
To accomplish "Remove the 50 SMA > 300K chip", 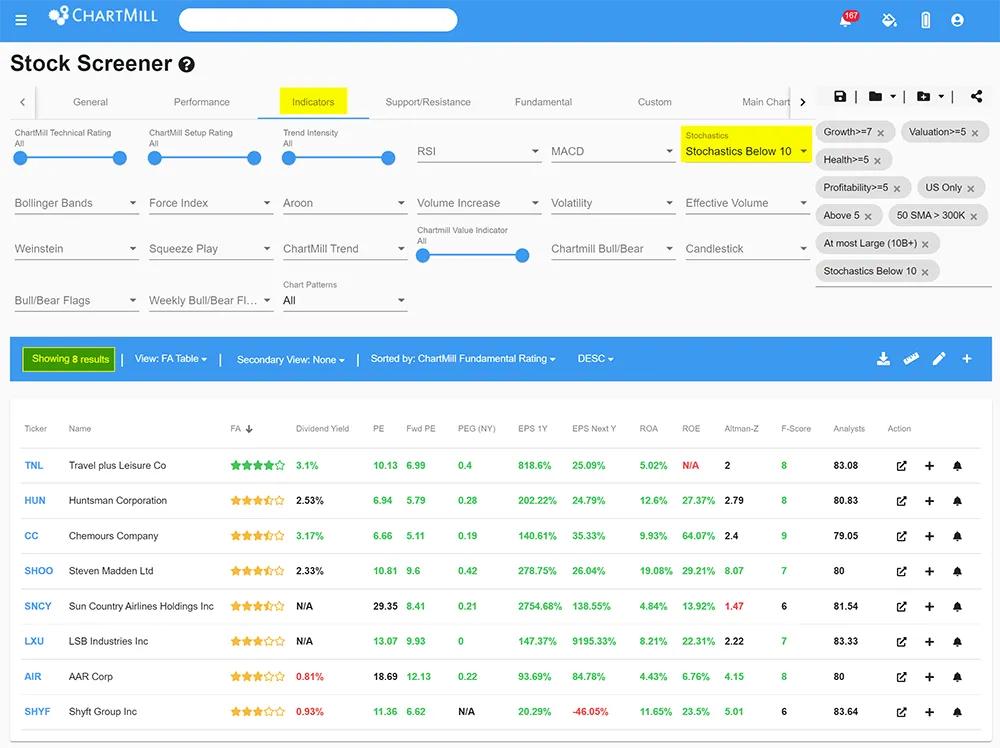I will 973,217.
